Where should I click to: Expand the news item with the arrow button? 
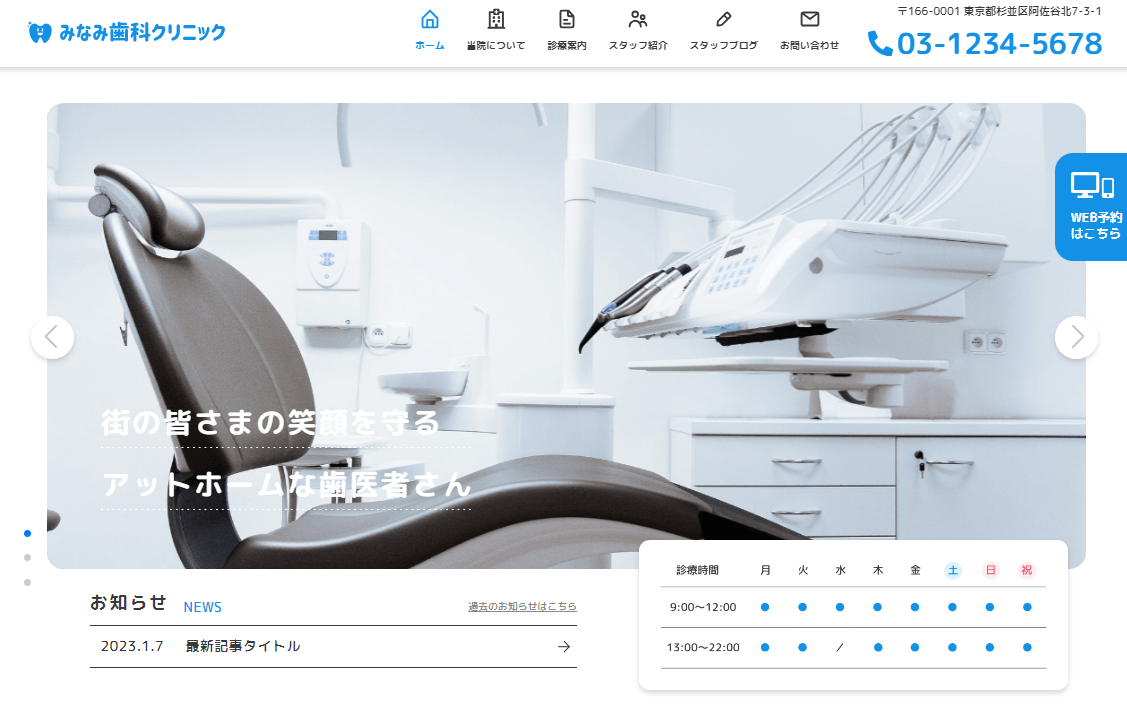click(x=563, y=646)
